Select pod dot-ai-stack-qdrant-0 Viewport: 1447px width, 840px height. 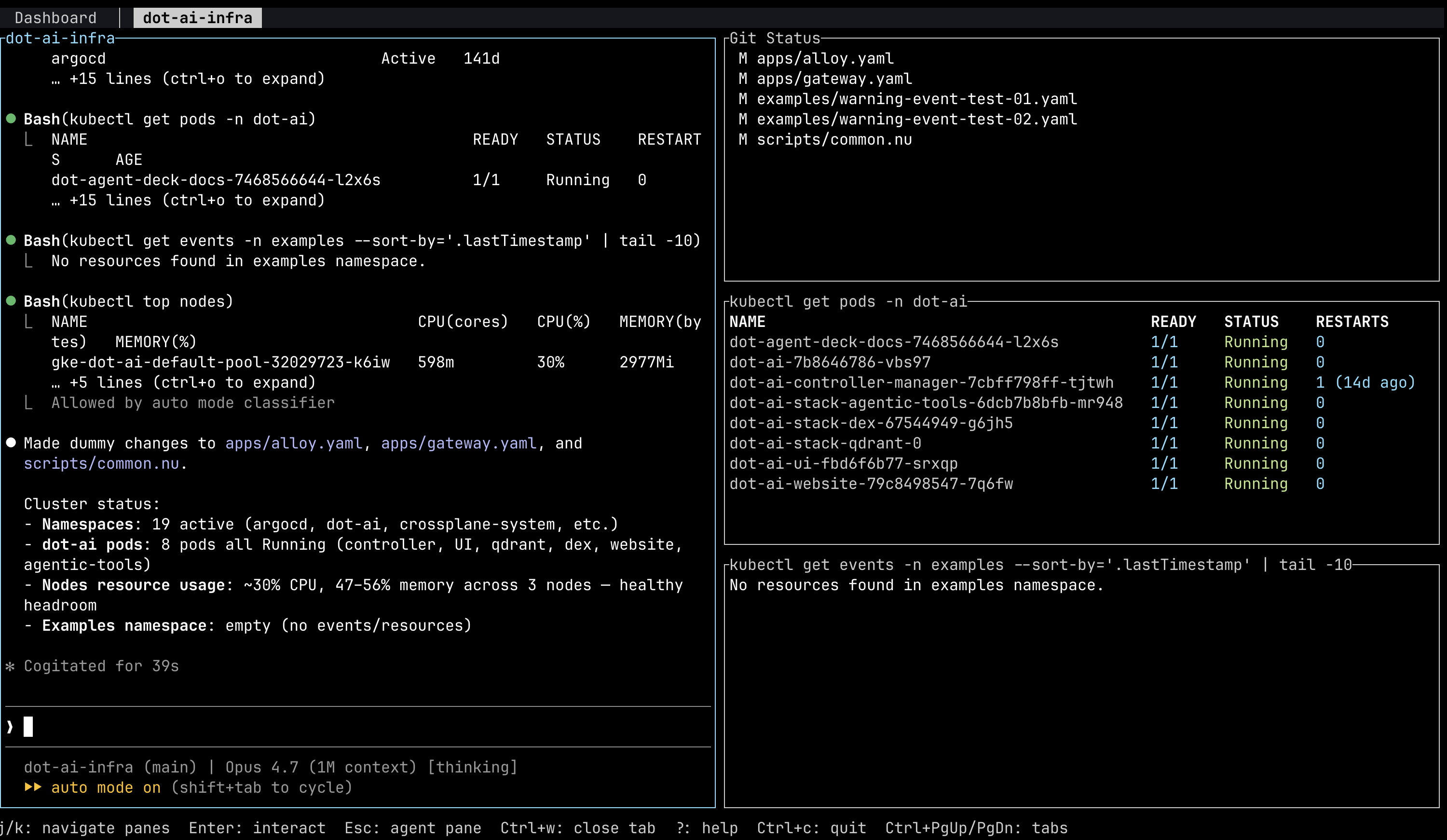(825, 443)
